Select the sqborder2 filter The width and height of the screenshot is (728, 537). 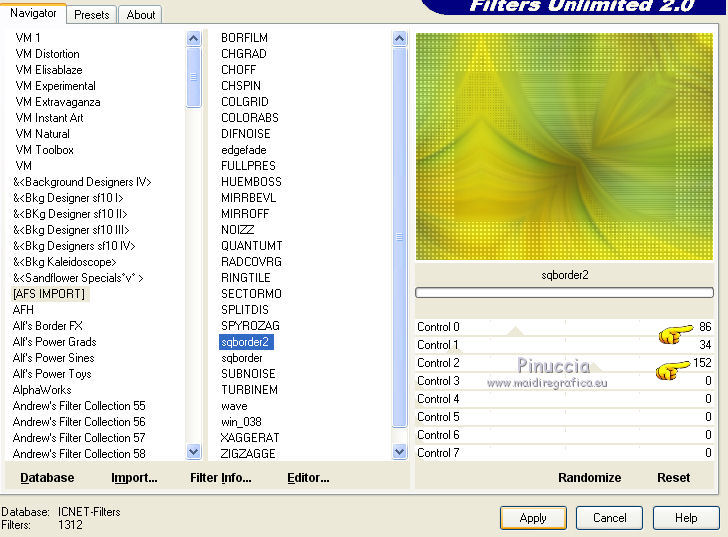(x=246, y=342)
